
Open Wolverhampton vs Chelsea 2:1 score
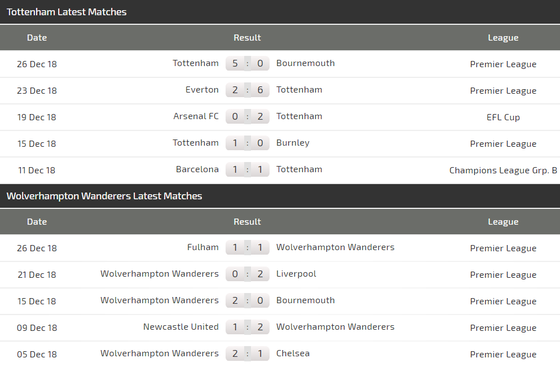pos(247,354)
